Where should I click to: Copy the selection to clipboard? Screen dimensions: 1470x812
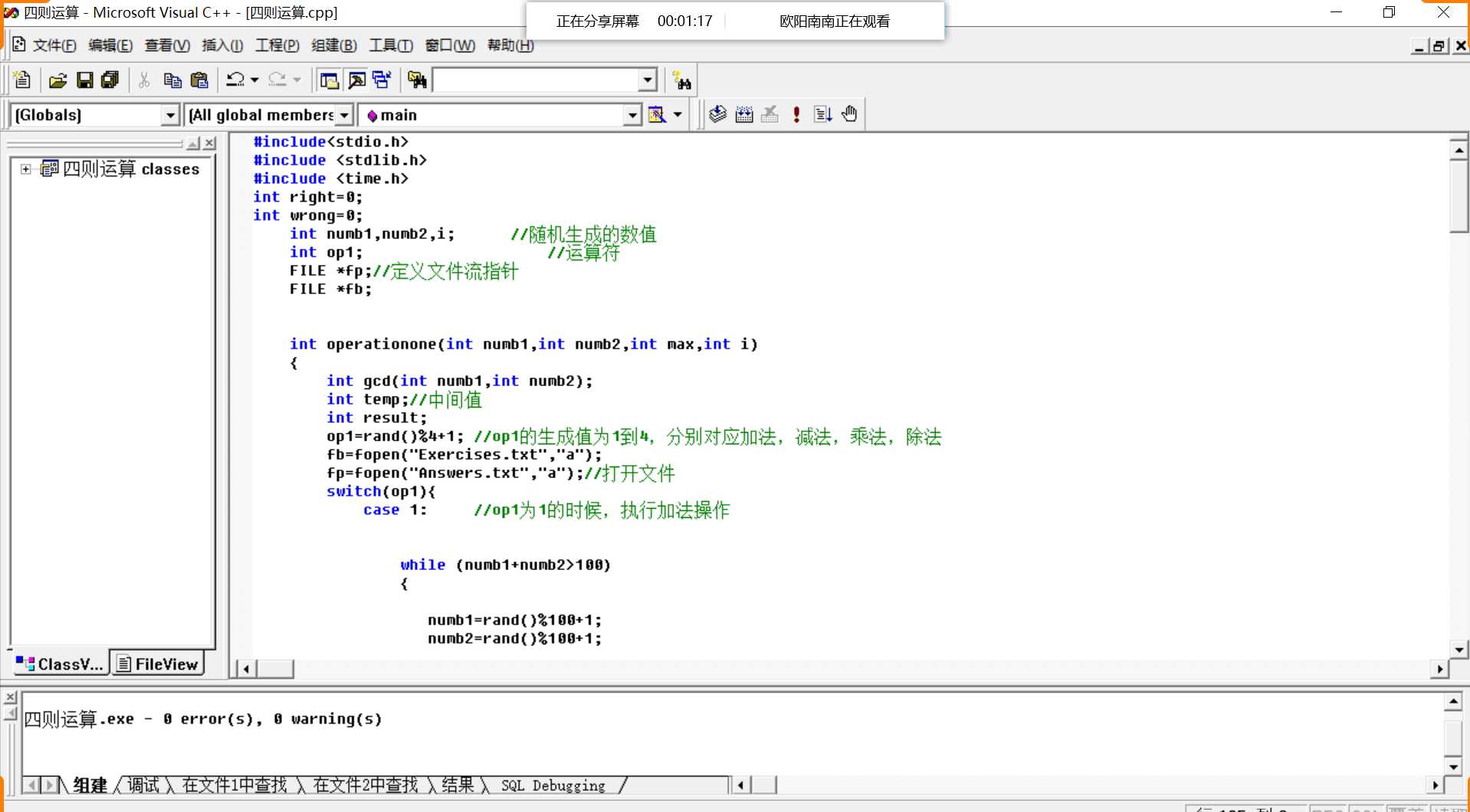click(172, 80)
